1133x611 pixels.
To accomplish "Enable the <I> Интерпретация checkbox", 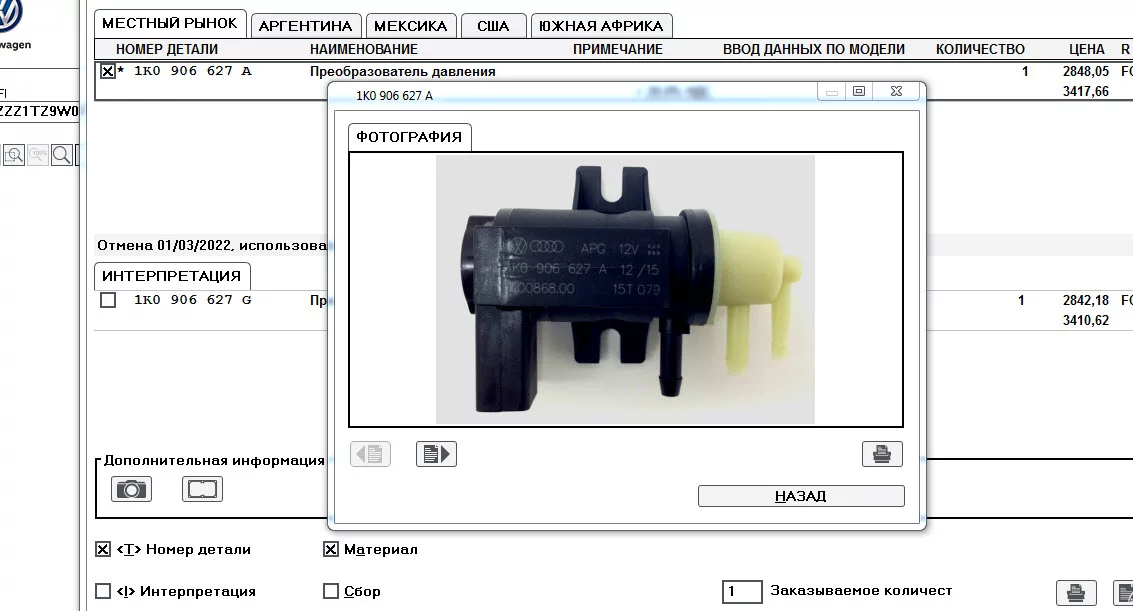I will coord(103,591).
